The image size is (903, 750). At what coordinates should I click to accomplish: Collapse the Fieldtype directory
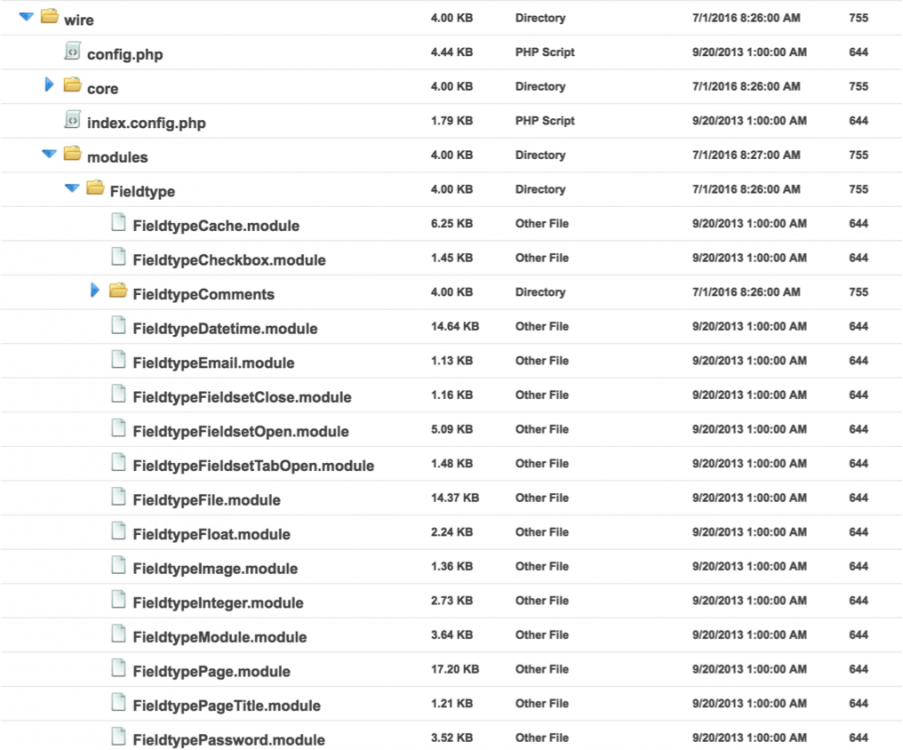(x=72, y=189)
